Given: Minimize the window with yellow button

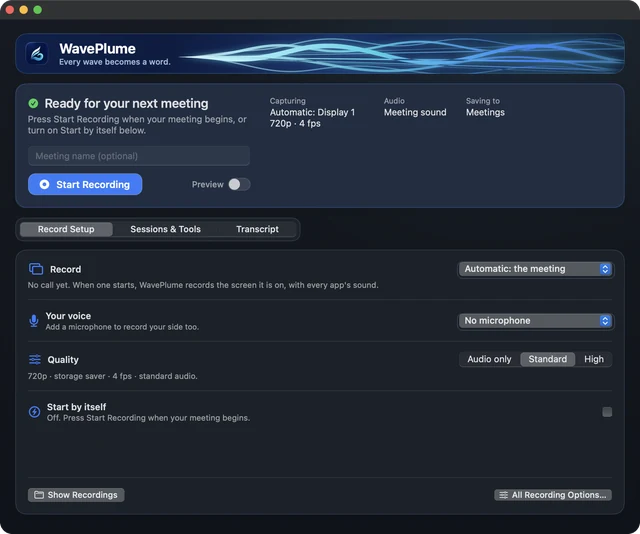Looking at the screenshot, I should [x=24, y=10].
